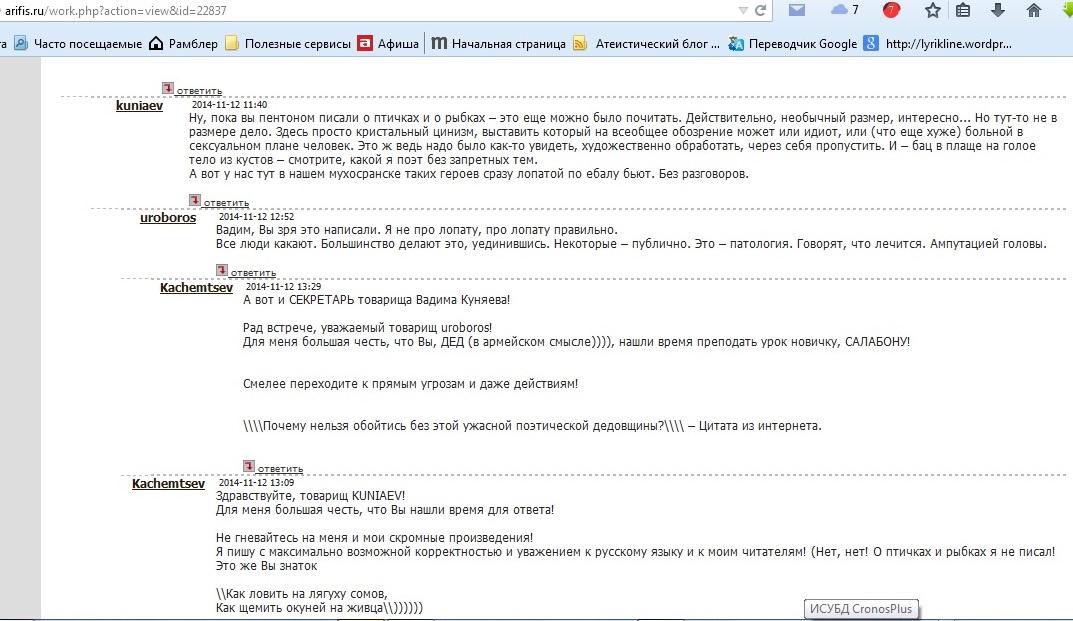The width and height of the screenshot is (1073, 621).
Task: Open the uroboros author link
Action: (x=167, y=218)
